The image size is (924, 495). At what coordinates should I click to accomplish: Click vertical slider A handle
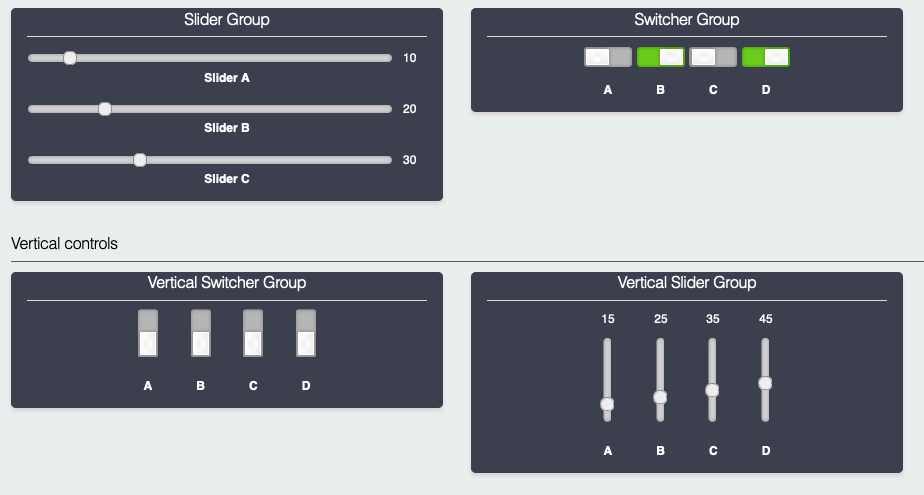coord(607,404)
